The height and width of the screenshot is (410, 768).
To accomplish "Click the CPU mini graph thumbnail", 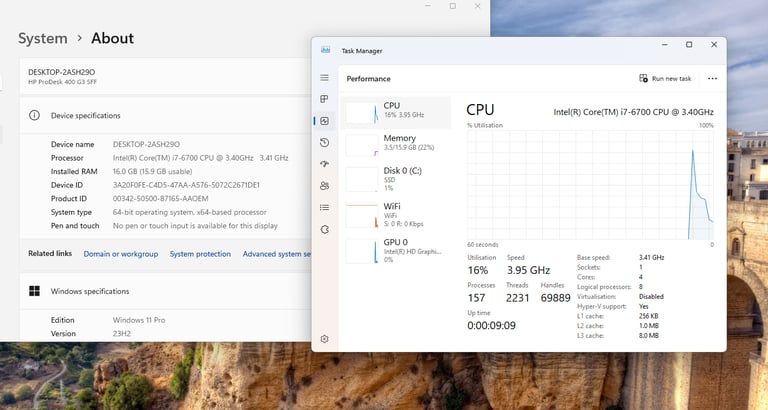I will coord(362,113).
